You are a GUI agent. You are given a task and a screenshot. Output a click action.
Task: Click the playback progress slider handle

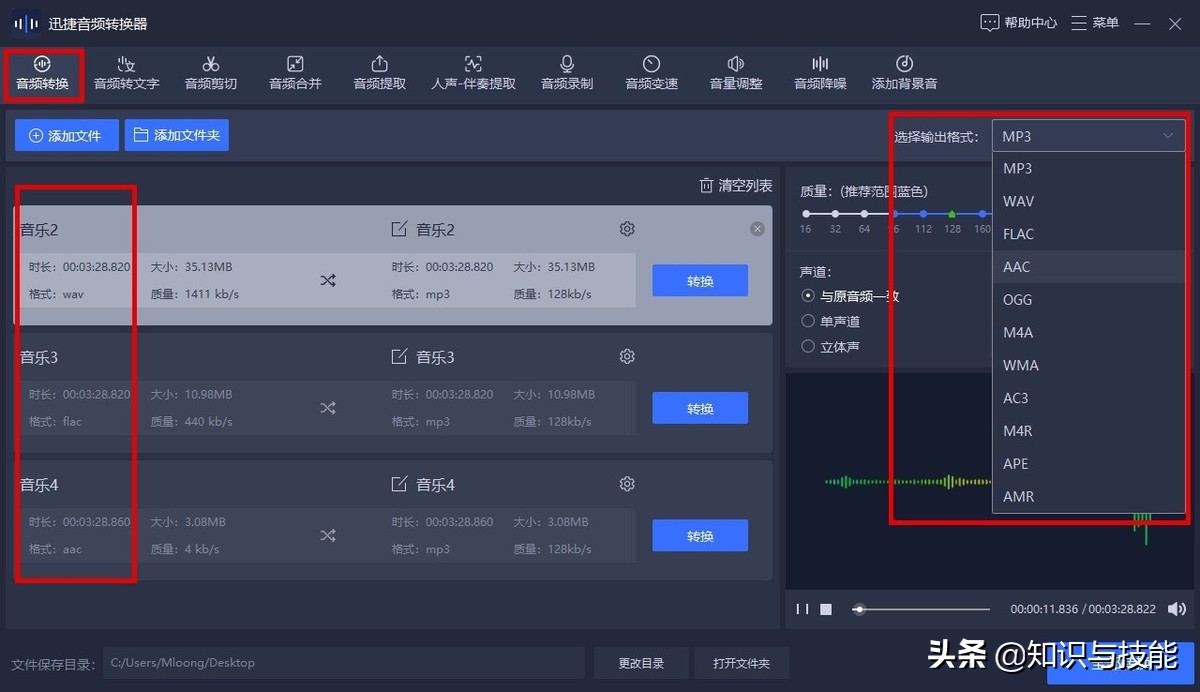(858, 609)
